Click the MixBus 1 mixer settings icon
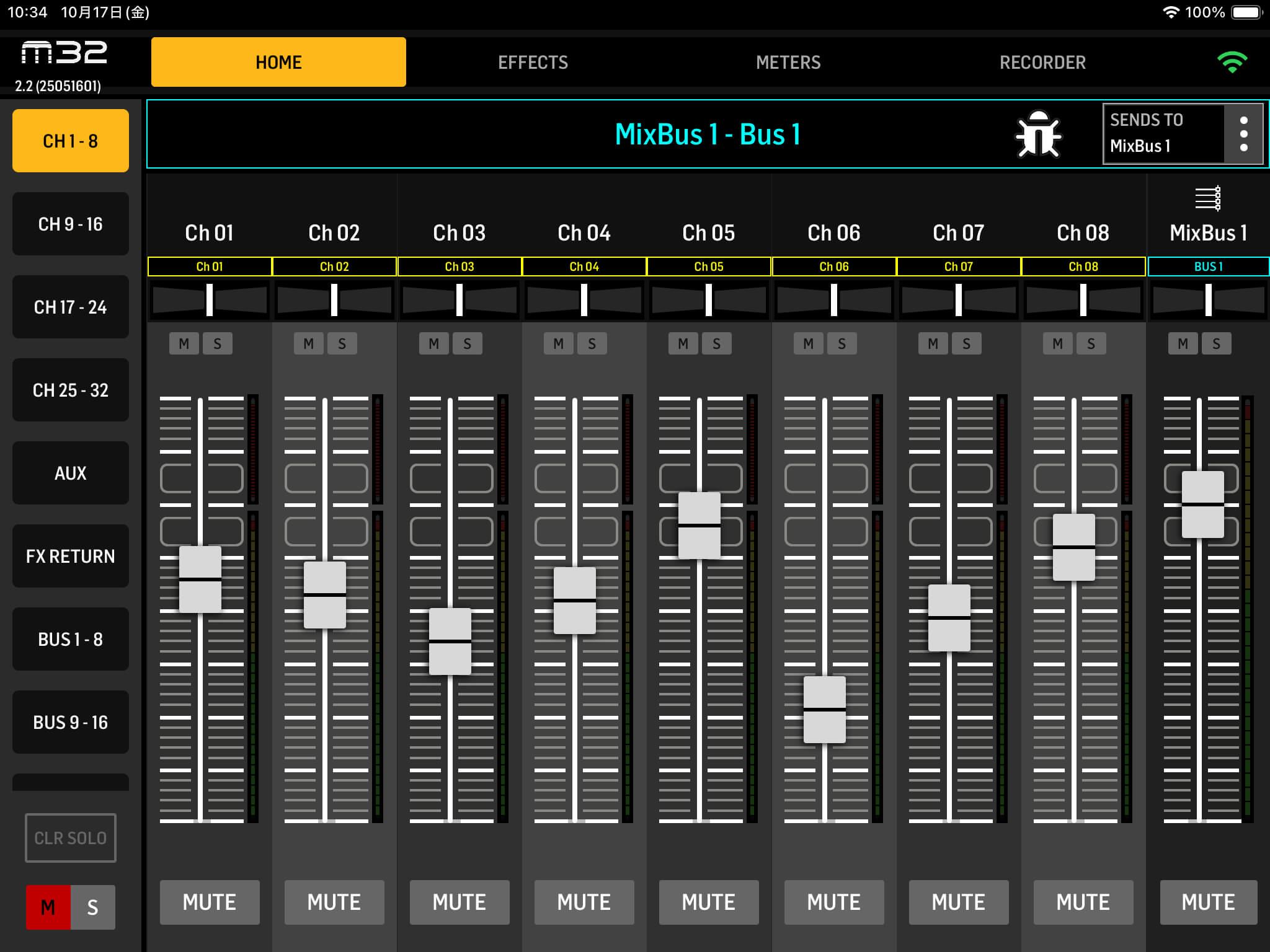Screen dimensions: 1270x952 1207,199
